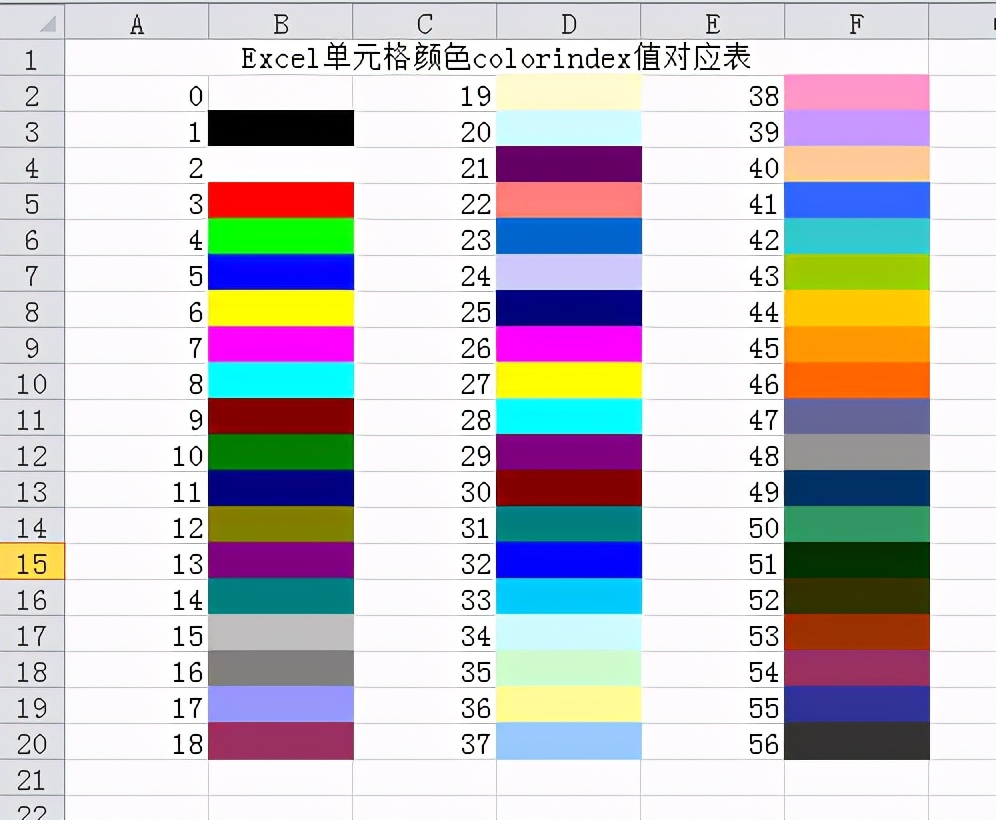Click the cell containing number 52

point(713,598)
